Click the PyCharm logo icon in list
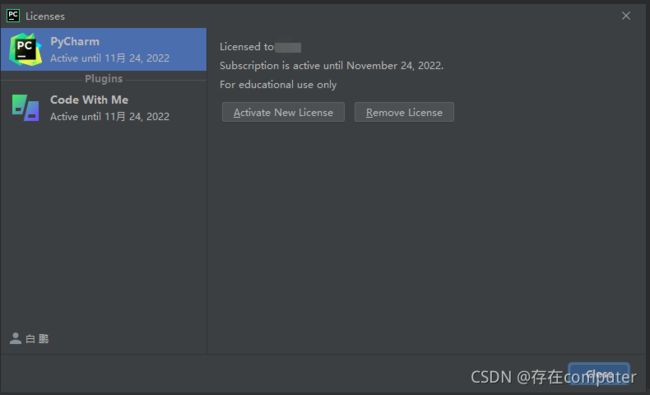650x395 pixels. (25, 50)
